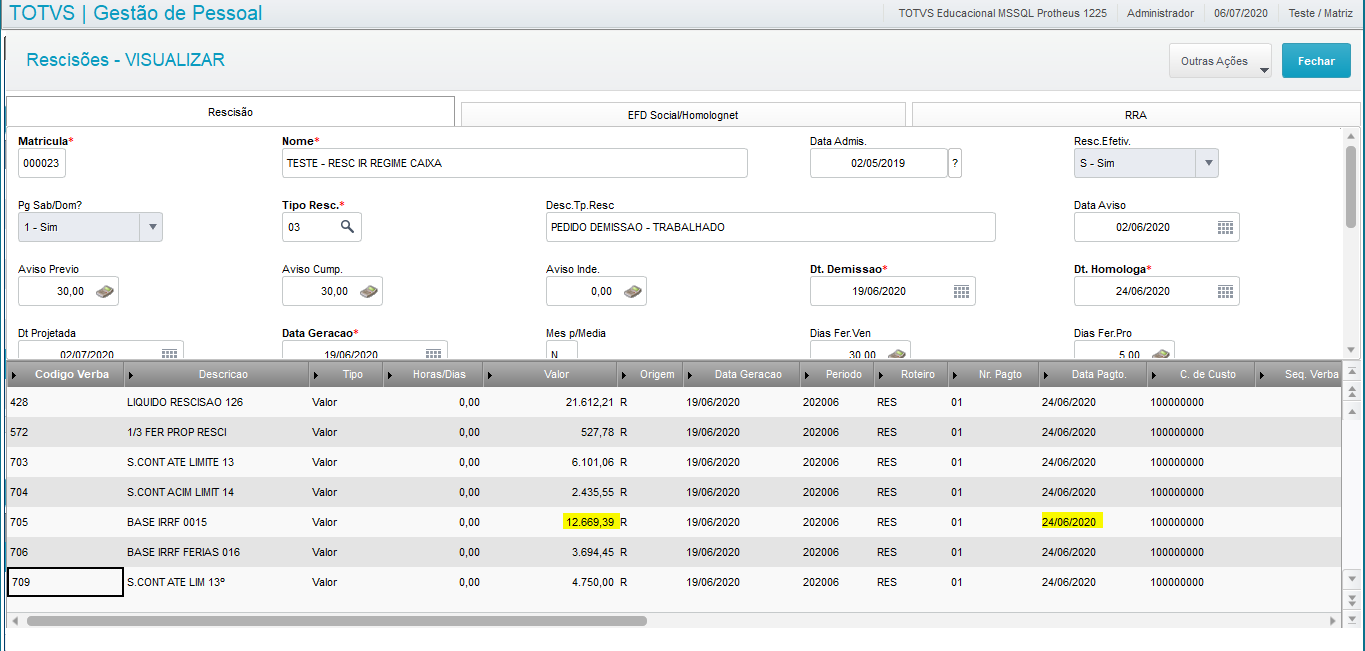
Task: Click the calculator icon in Aviso Inde.
Action: 633,292
